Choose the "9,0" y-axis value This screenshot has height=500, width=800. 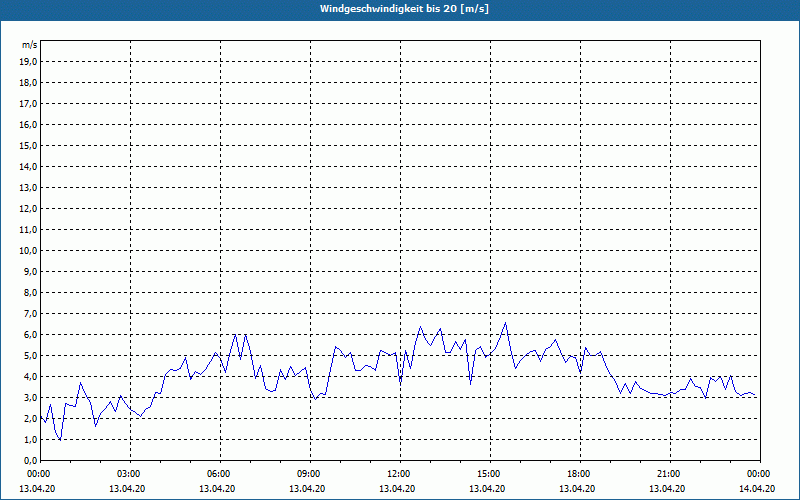[x=30, y=271]
